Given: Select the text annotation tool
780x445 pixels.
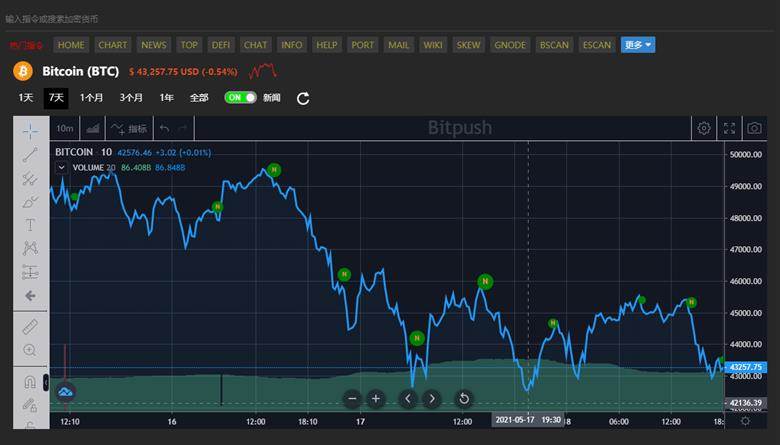Looking at the screenshot, I should [30, 225].
